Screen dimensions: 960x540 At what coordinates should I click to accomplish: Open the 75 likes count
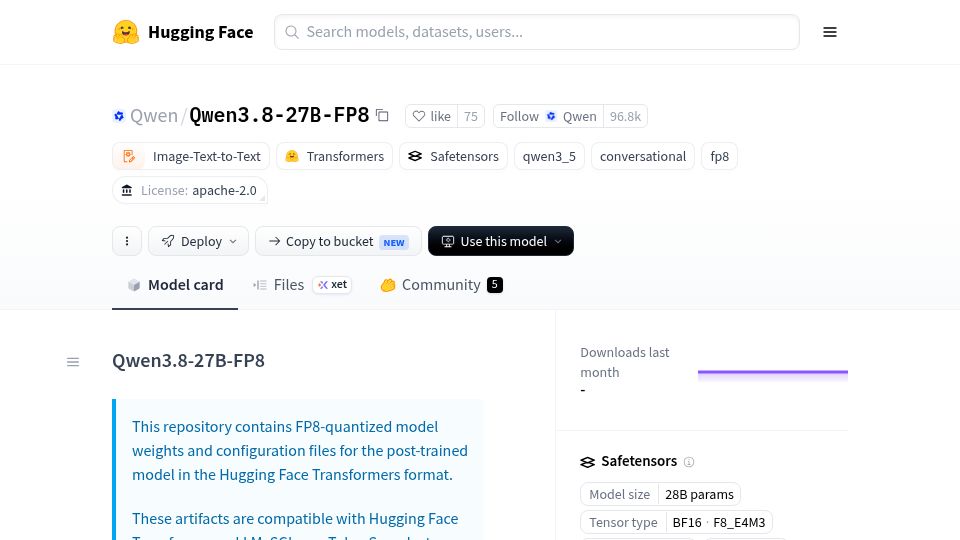point(471,116)
